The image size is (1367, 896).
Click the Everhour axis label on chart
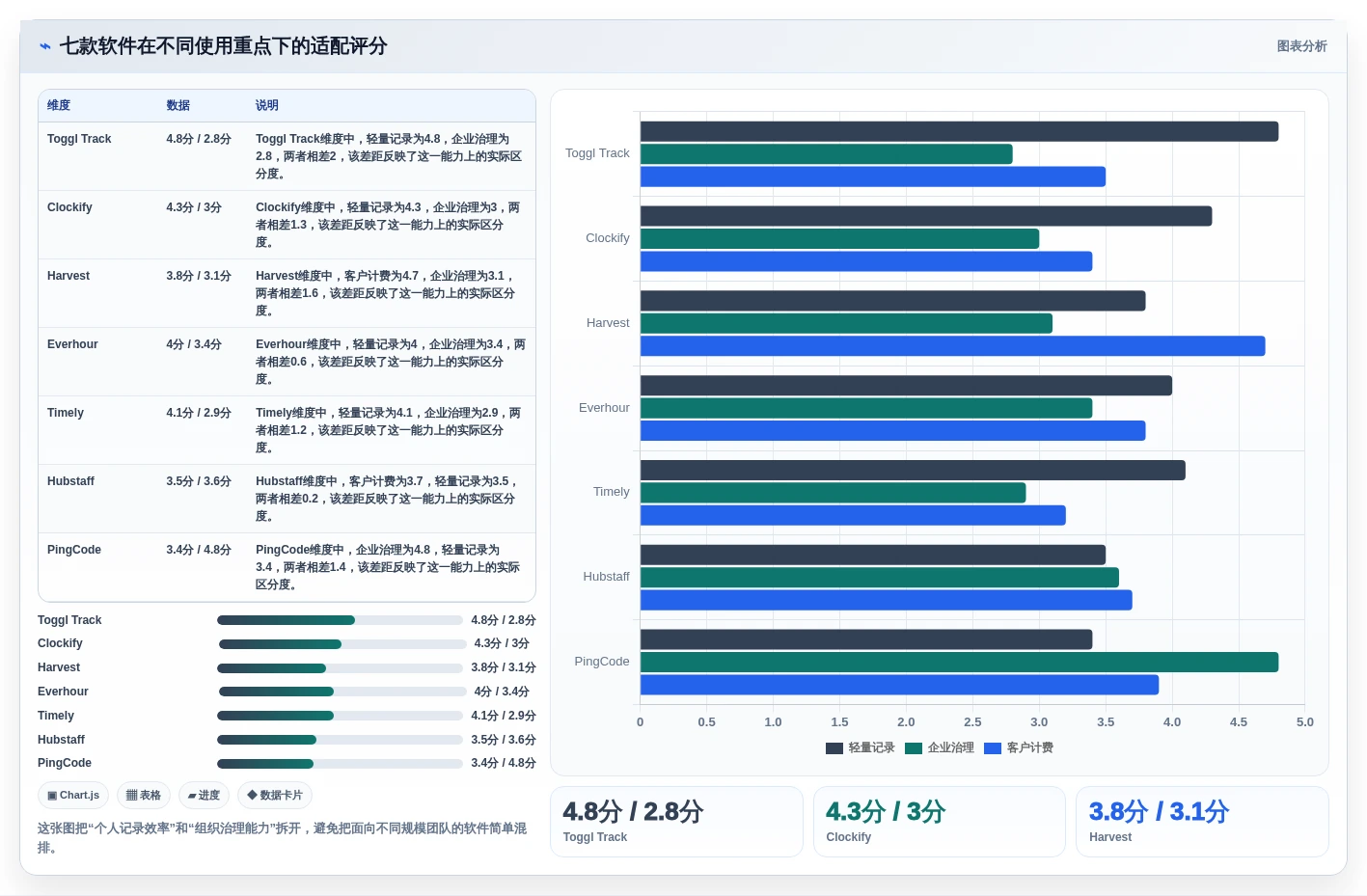(x=604, y=408)
